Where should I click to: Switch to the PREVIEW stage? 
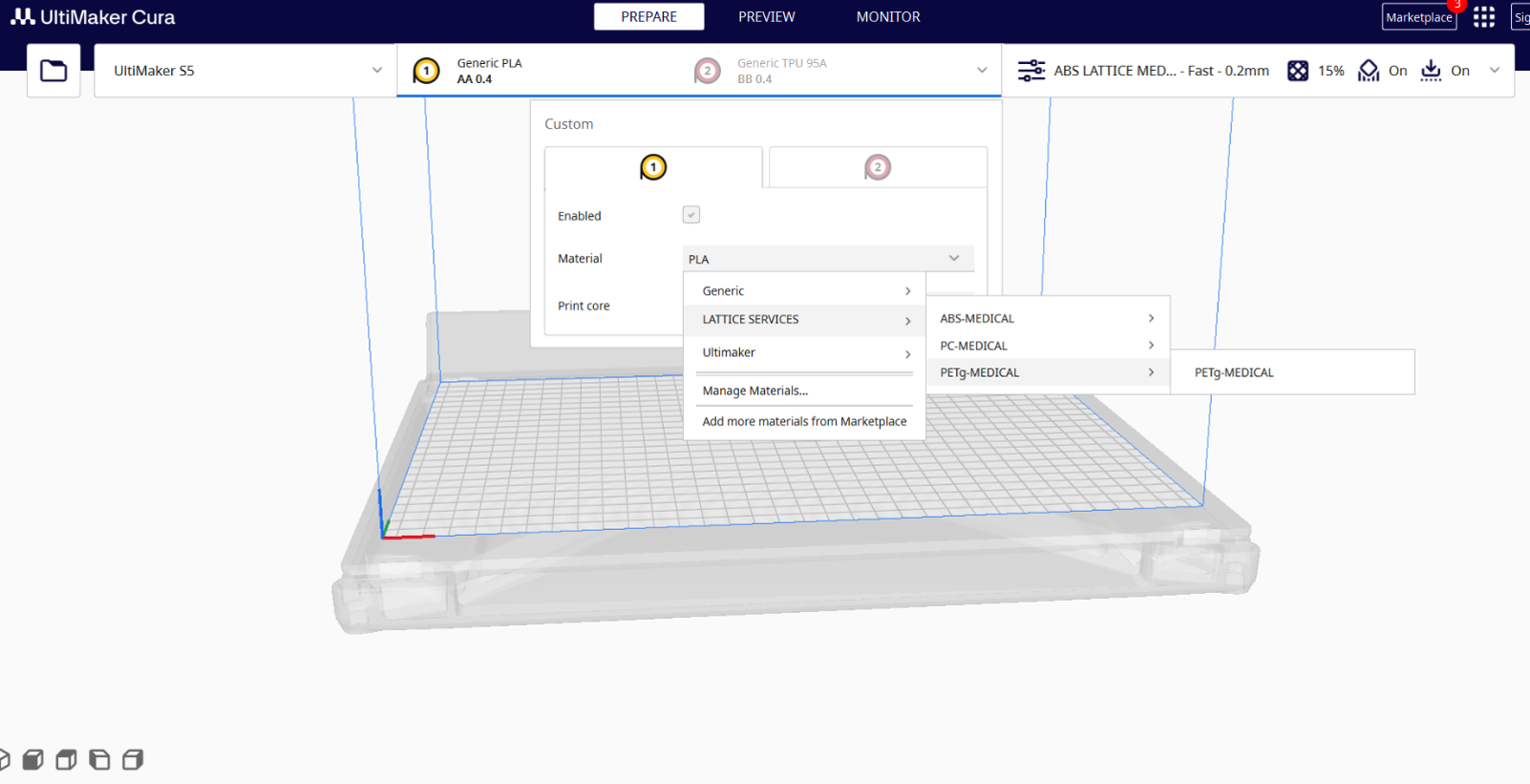coord(767,17)
